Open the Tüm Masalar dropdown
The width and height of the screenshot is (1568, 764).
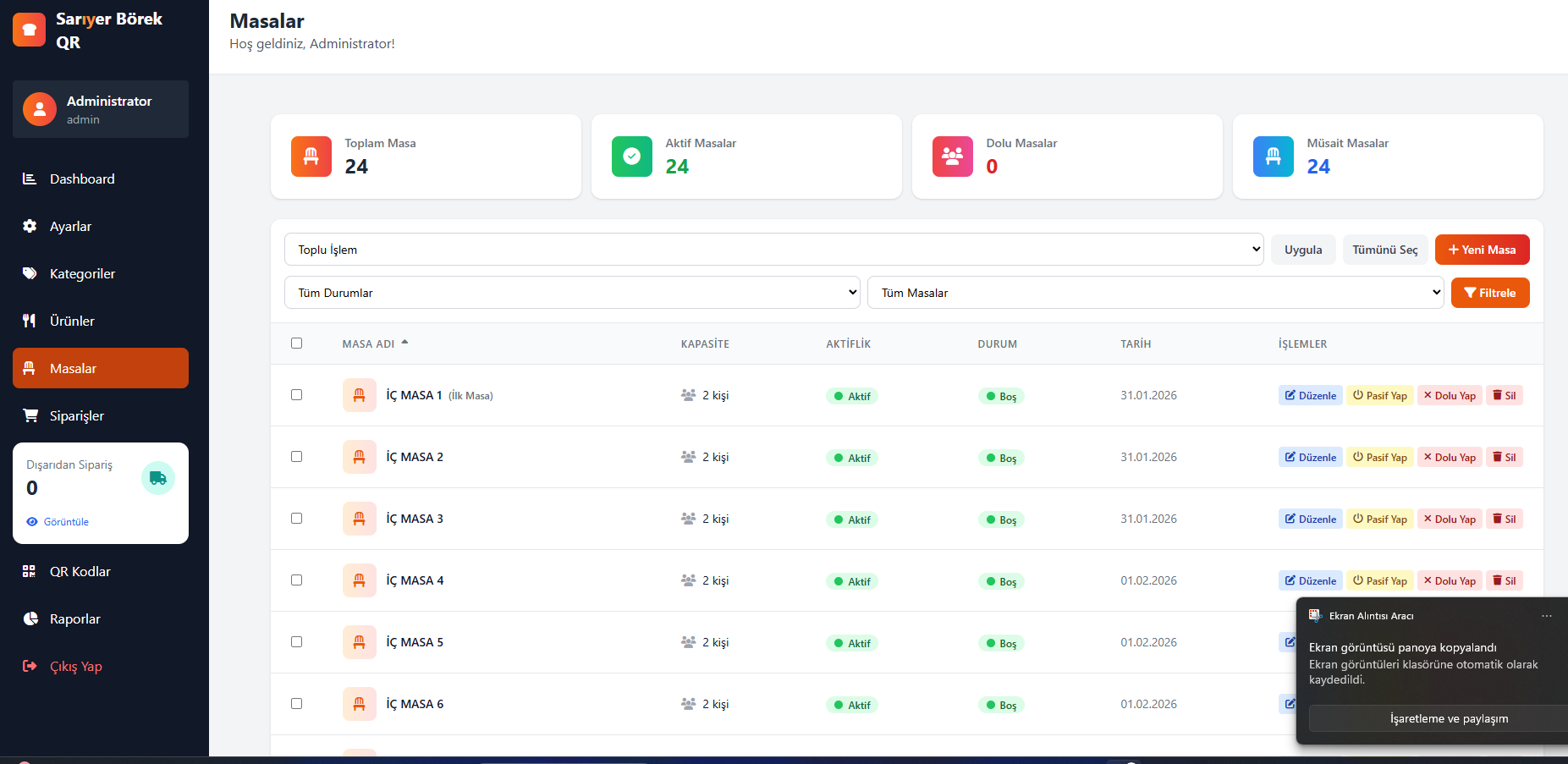(x=1155, y=293)
